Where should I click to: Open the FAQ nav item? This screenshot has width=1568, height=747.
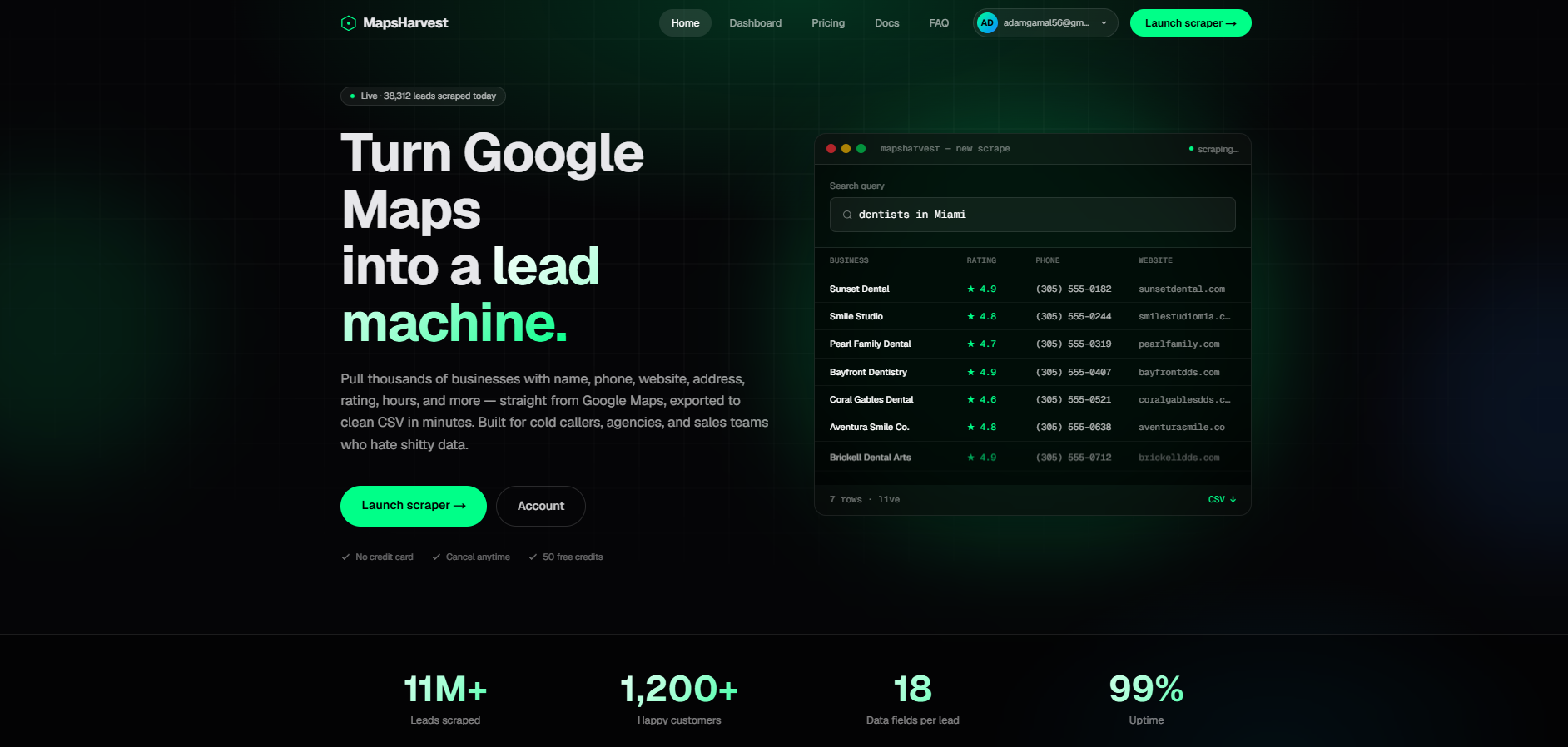point(939,23)
